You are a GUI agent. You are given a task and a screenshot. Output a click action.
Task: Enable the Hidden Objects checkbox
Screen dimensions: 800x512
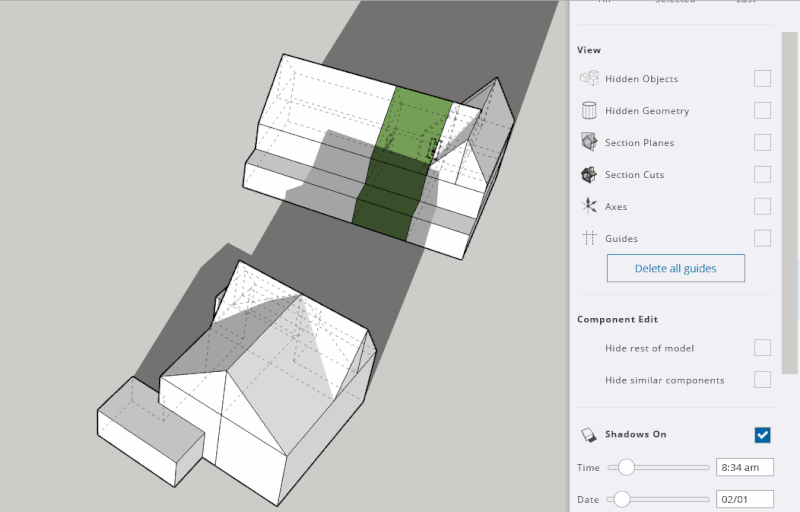(x=762, y=79)
